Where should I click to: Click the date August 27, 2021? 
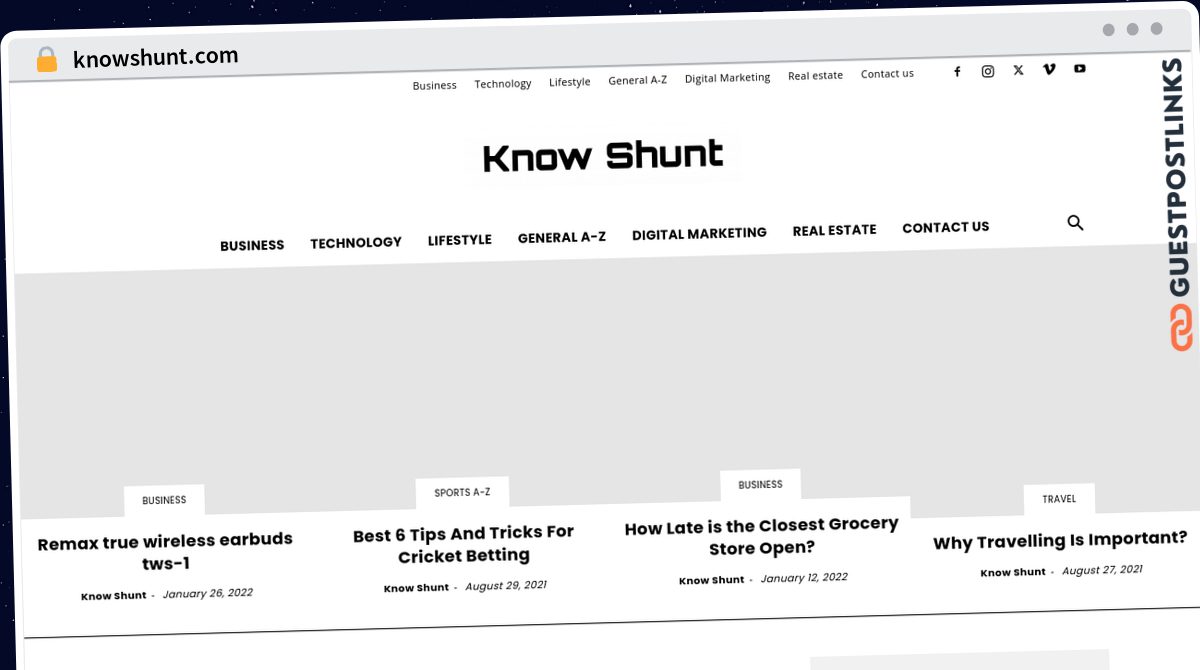pyautogui.click(x=1102, y=570)
